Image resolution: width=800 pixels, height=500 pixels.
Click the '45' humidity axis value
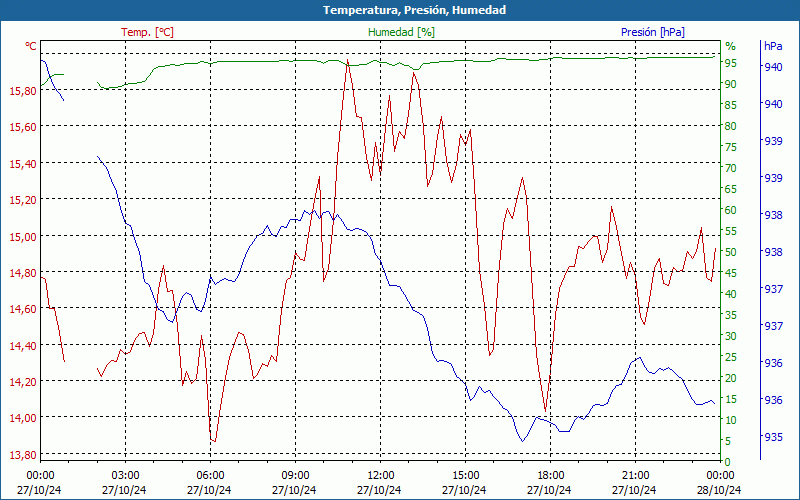pyautogui.click(x=731, y=273)
